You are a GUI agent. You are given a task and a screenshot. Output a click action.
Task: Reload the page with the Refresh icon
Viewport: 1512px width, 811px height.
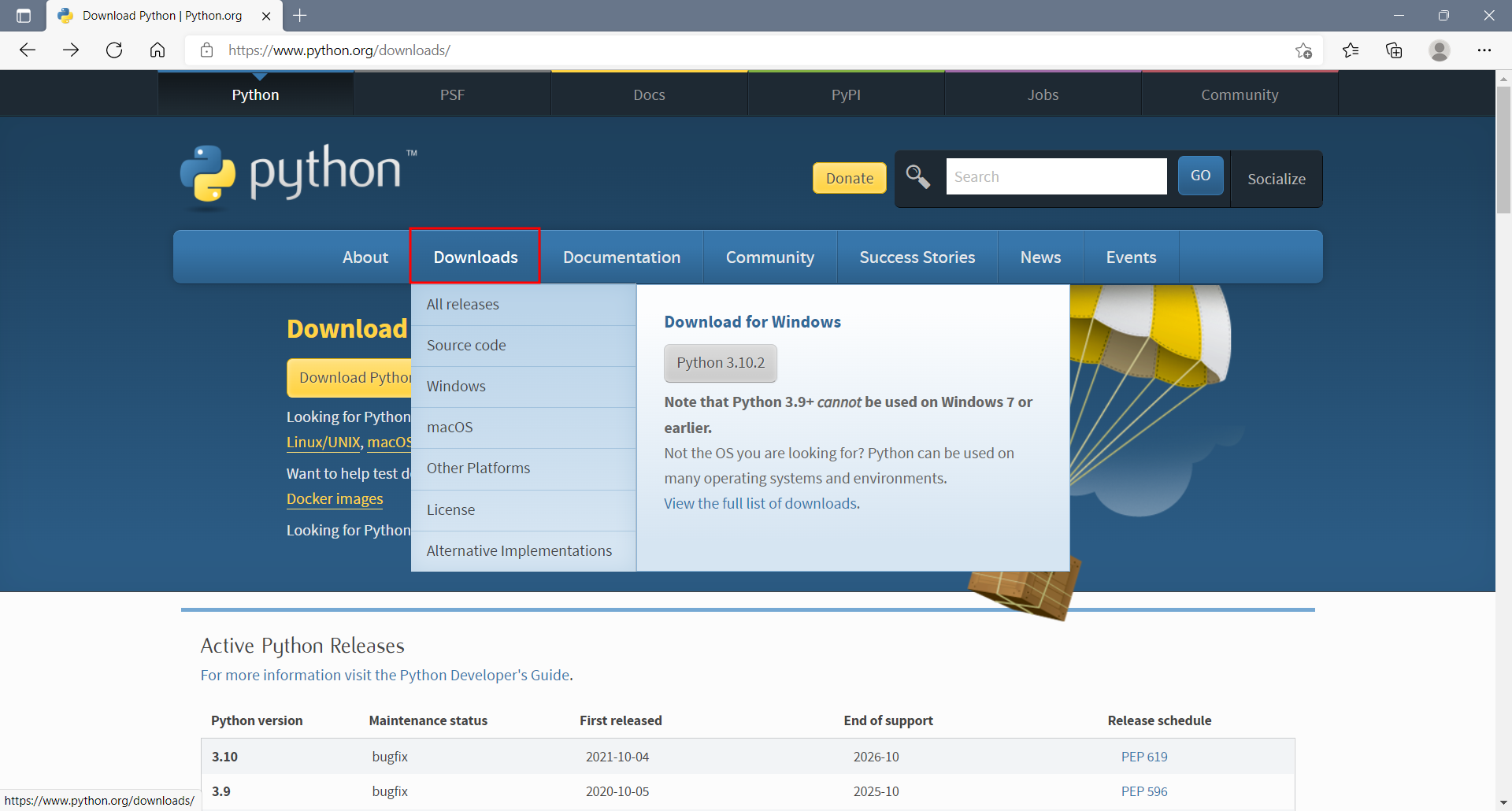114,50
